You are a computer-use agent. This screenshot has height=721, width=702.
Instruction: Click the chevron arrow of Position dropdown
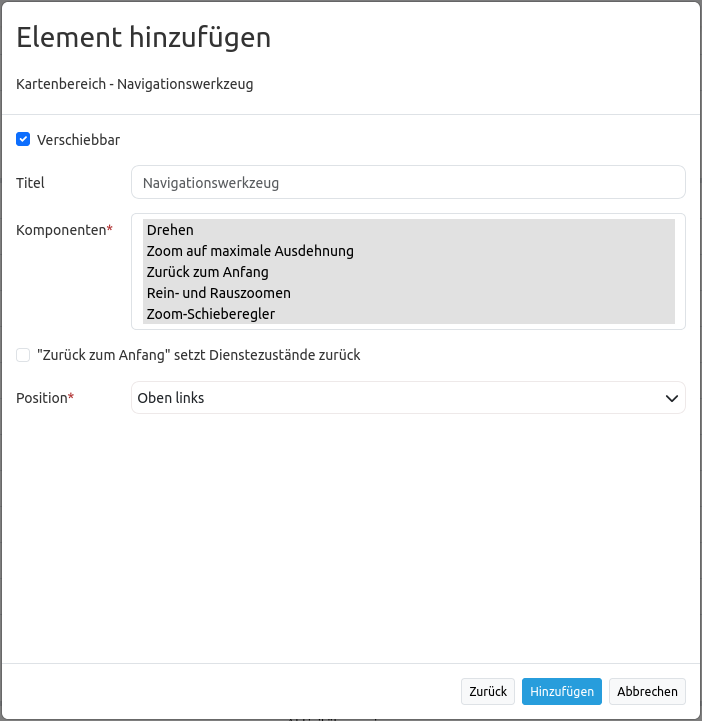click(x=672, y=398)
